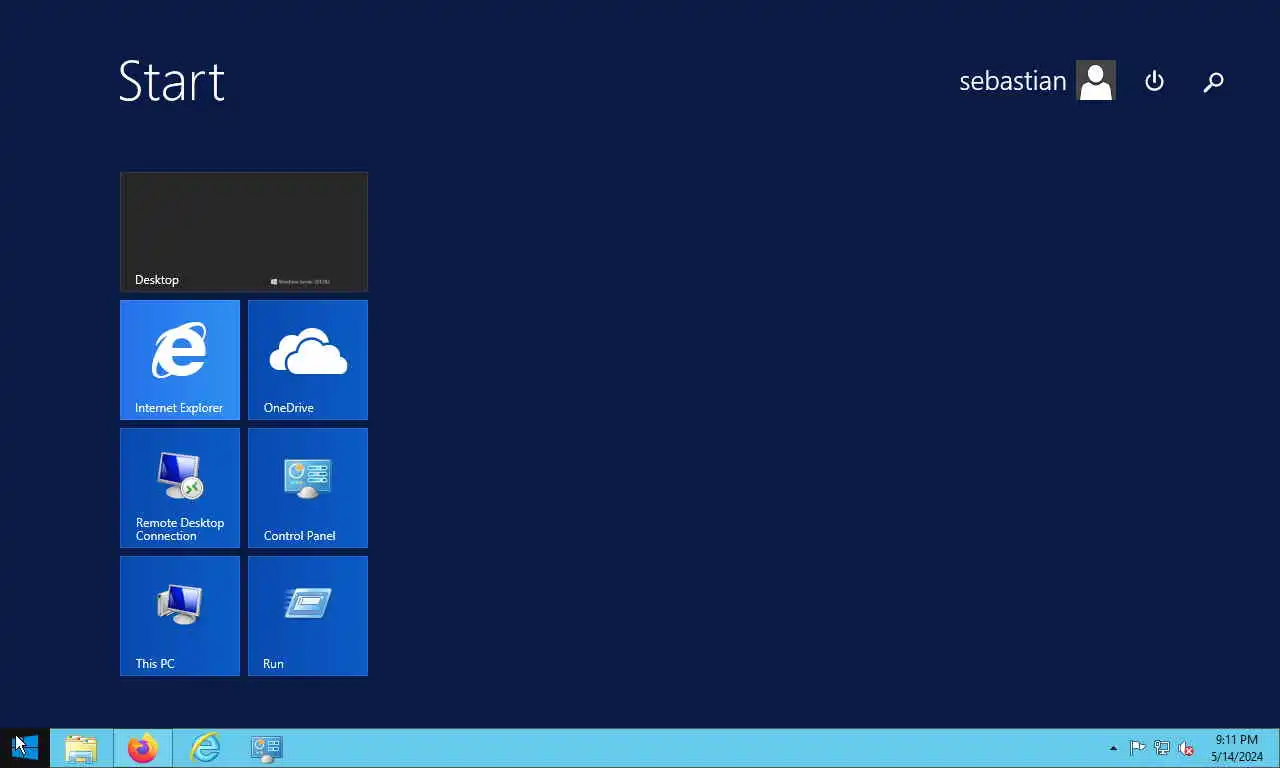This screenshot has width=1280, height=768.
Task: Click the power options button
Action: coord(1154,81)
